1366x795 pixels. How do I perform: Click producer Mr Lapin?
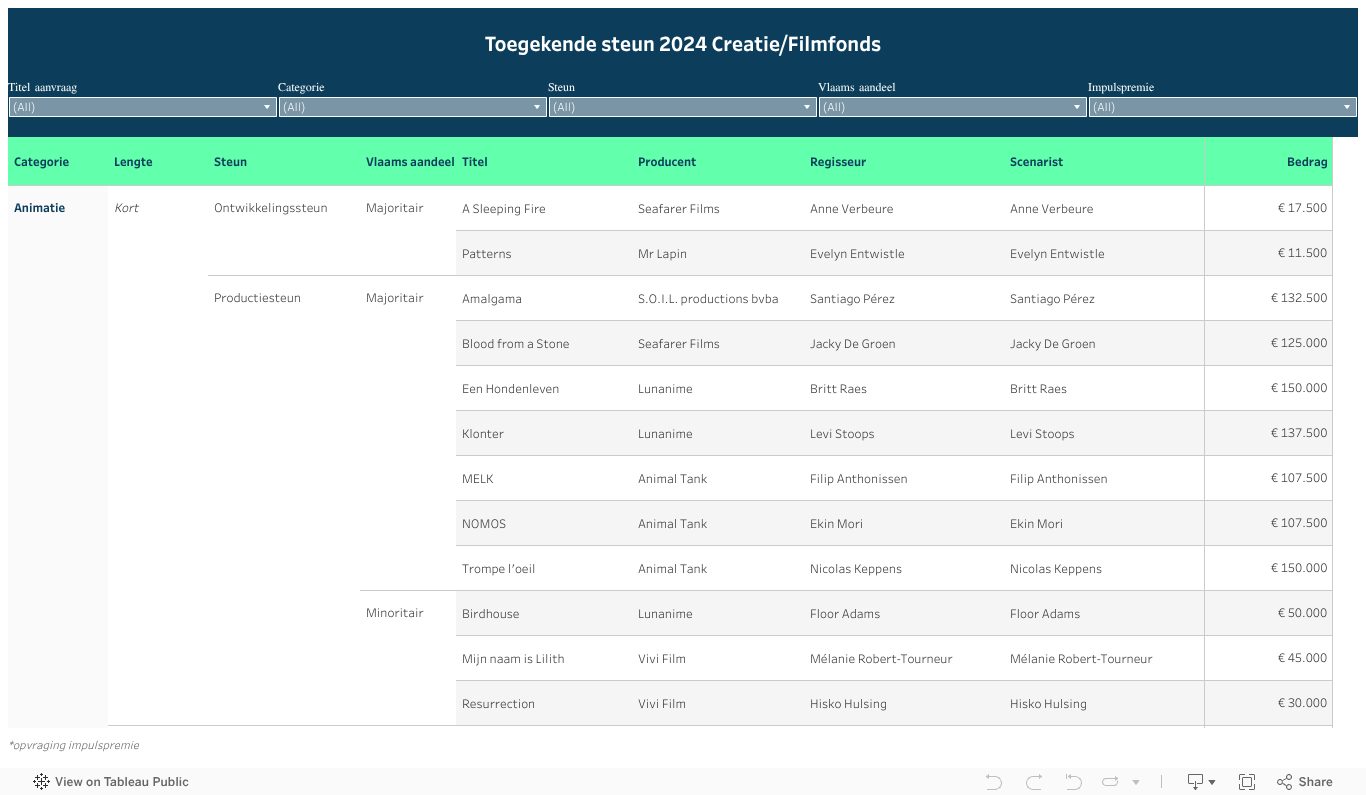click(663, 254)
